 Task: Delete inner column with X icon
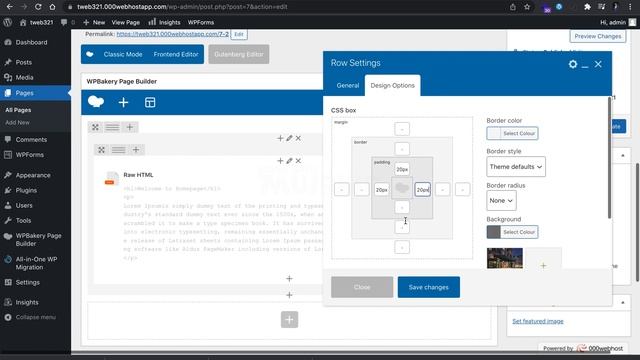298,161
